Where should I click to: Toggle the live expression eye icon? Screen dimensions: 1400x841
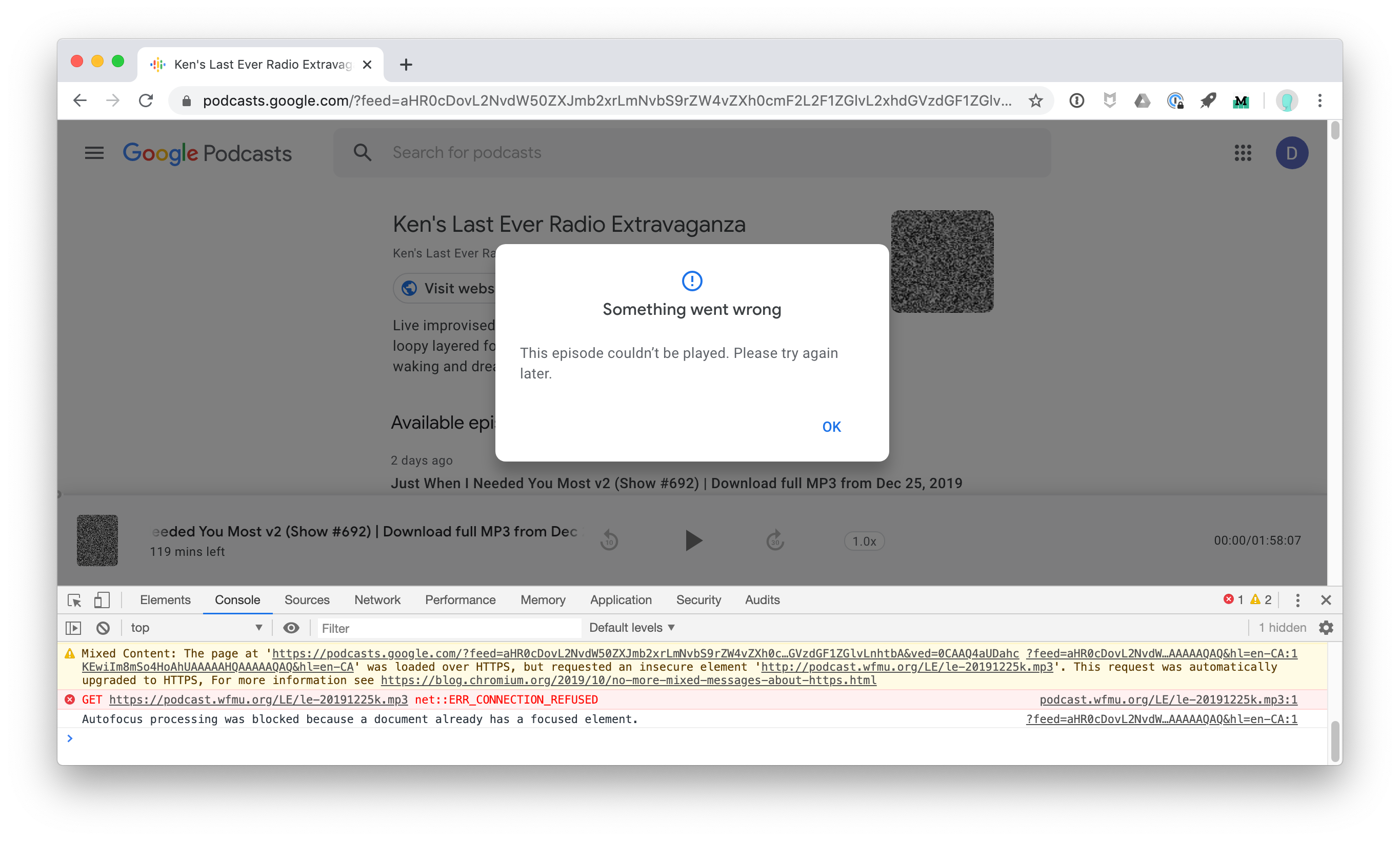pyautogui.click(x=291, y=628)
